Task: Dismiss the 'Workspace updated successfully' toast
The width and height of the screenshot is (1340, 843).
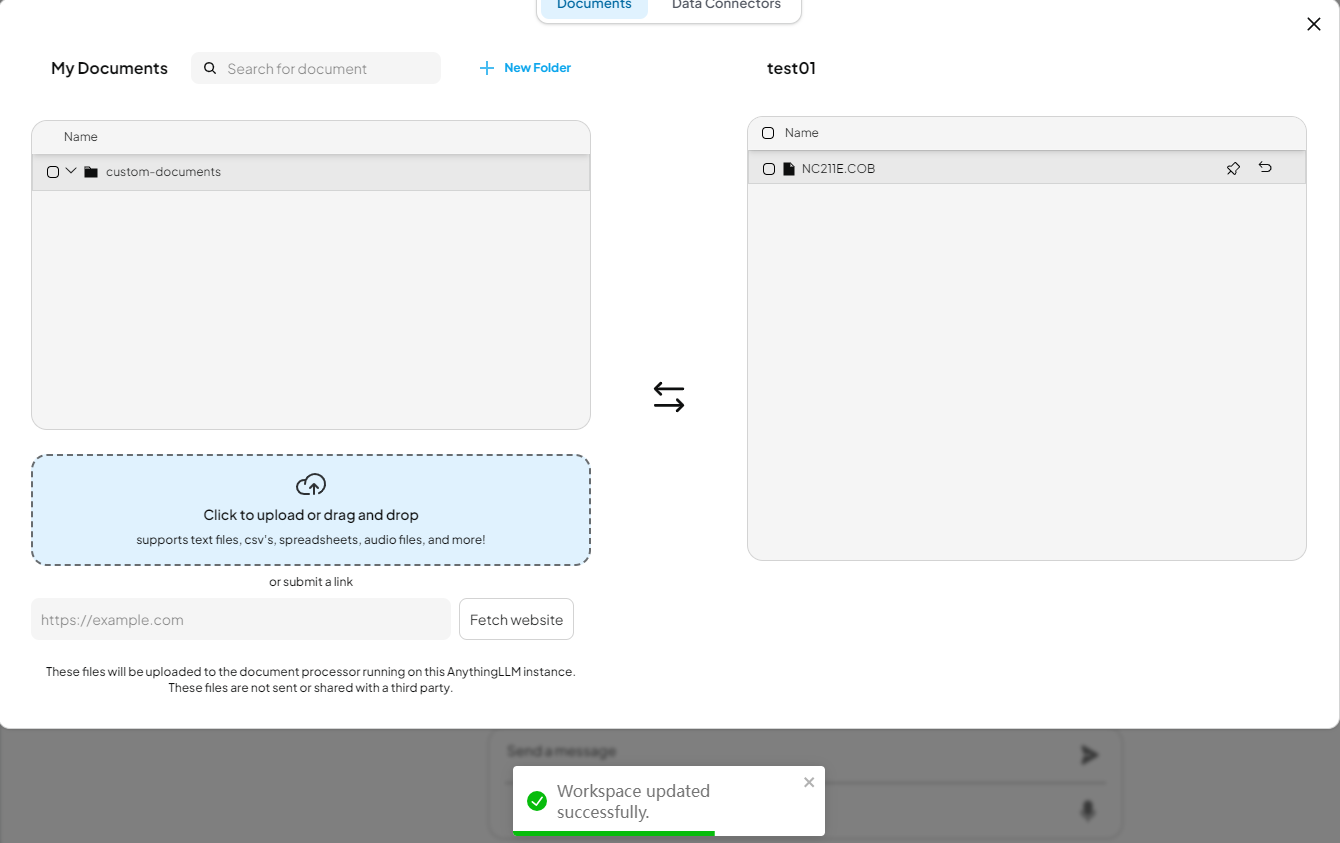Action: [x=809, y=782]
